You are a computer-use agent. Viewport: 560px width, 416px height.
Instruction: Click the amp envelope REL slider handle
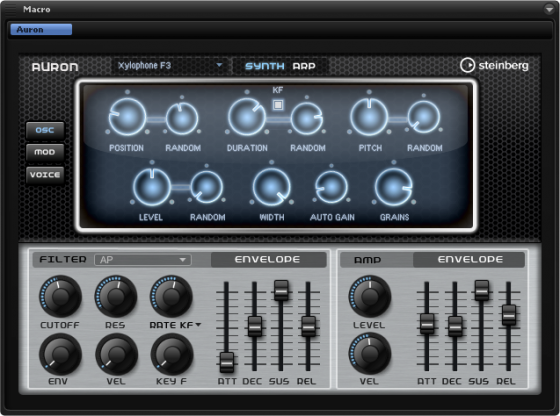pos(509,315)
